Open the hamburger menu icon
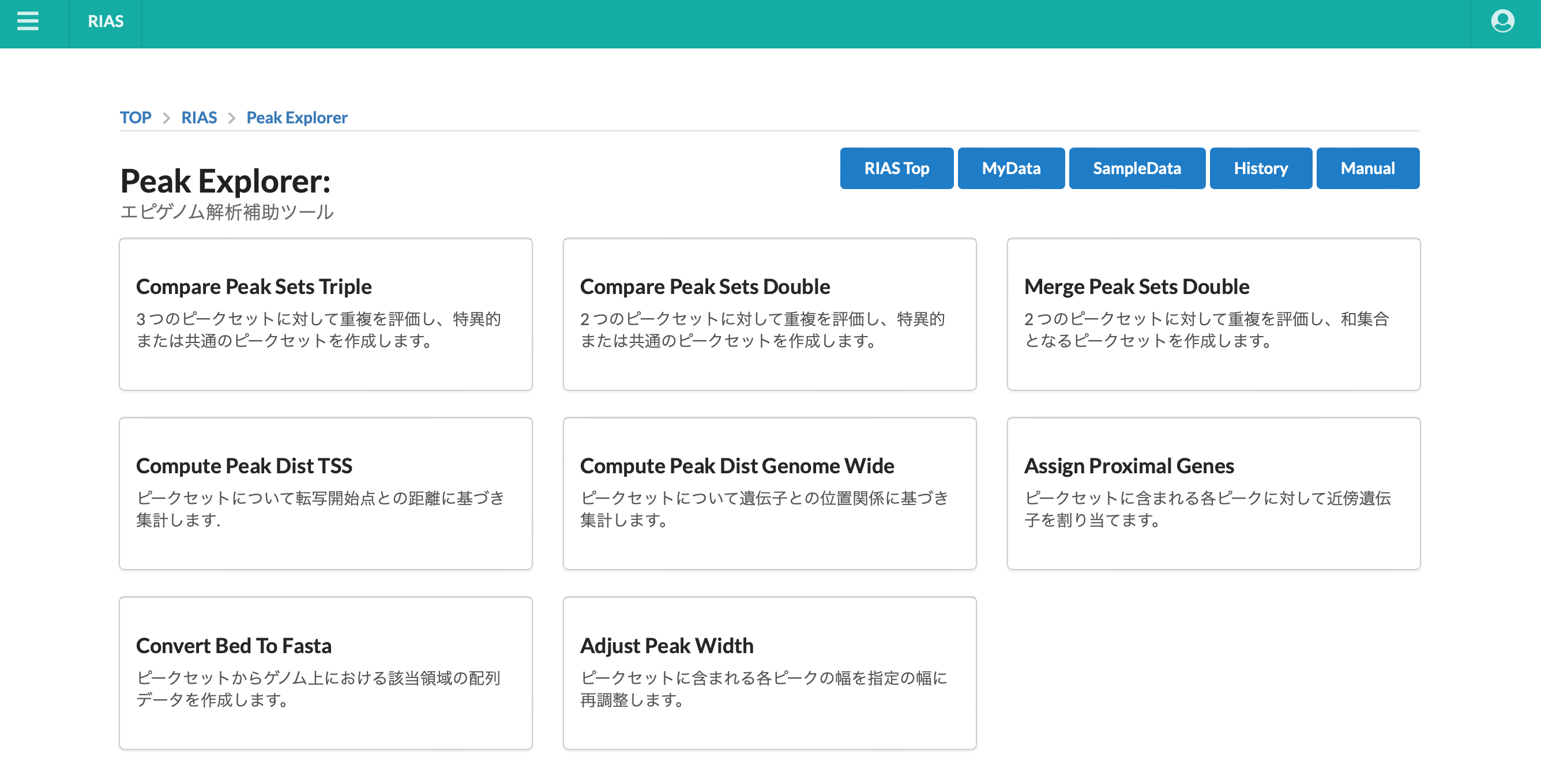 (28, 21)
